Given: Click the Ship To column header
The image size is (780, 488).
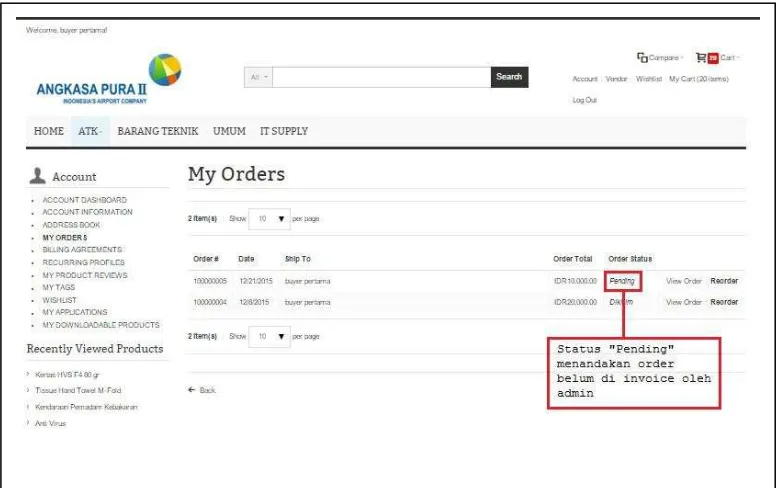Looking at the screenshot, I should [297, 259].
